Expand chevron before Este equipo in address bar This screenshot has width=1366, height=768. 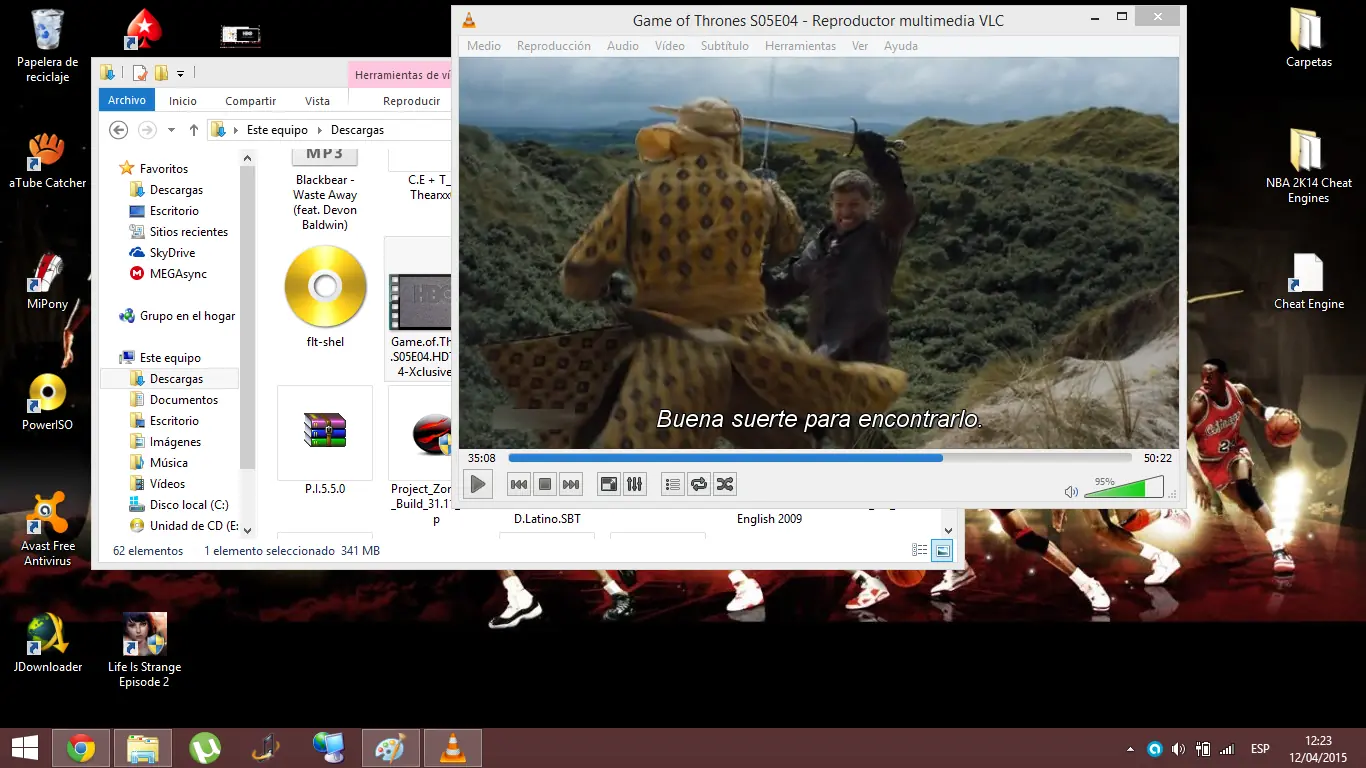point(236,130)
